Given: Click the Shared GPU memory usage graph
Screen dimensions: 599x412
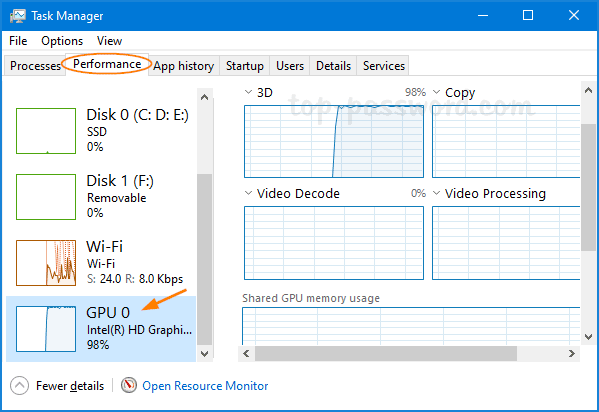Looking at the screenshot, I should tap(411, 326).
